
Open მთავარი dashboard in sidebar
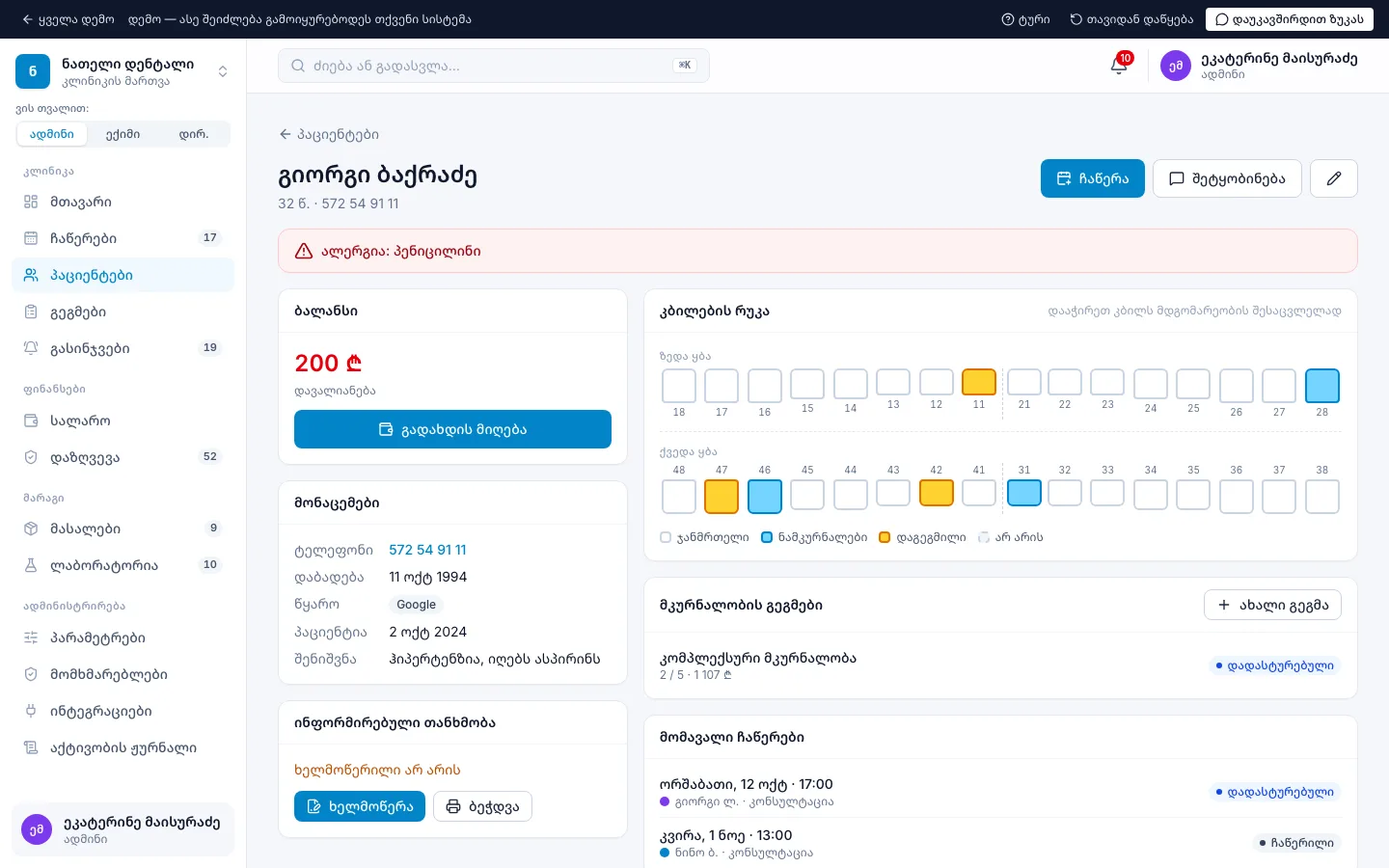tap(123, 202)
